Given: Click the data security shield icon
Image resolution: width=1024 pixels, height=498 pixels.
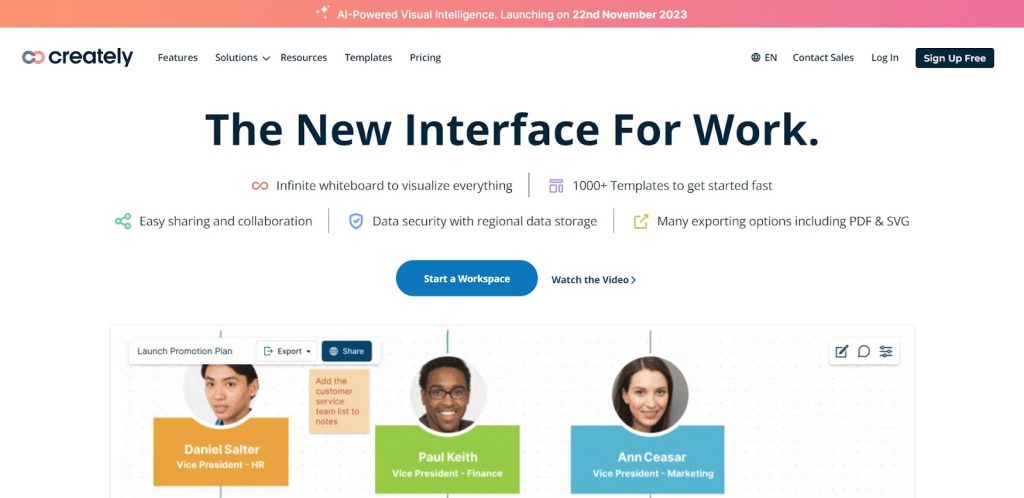Looking at the screenshot, I should tap(356, 221).
